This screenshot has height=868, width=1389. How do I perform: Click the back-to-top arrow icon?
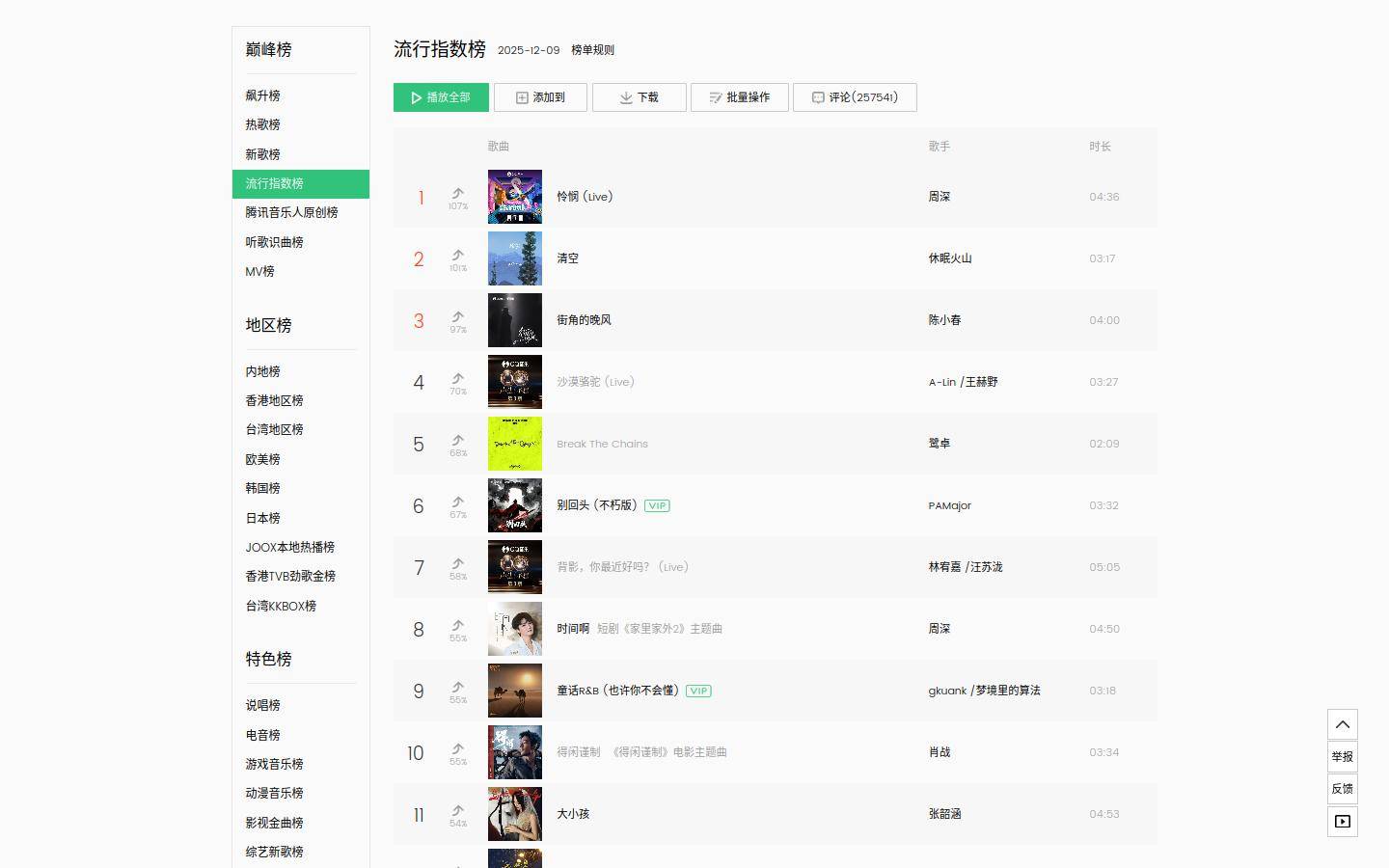click(1342, 724)
